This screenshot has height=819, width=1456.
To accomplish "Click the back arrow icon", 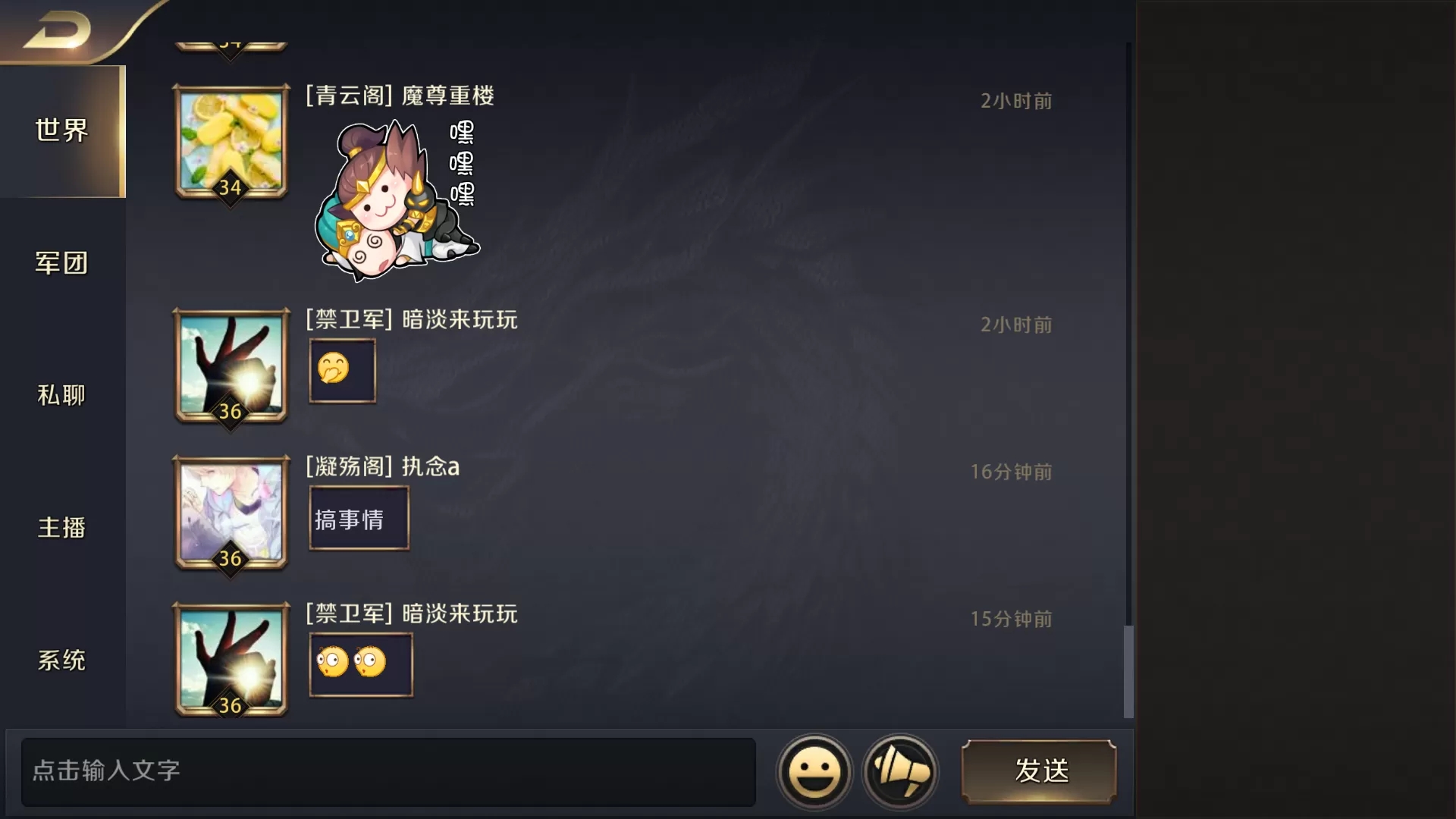I will coord(57,30).
